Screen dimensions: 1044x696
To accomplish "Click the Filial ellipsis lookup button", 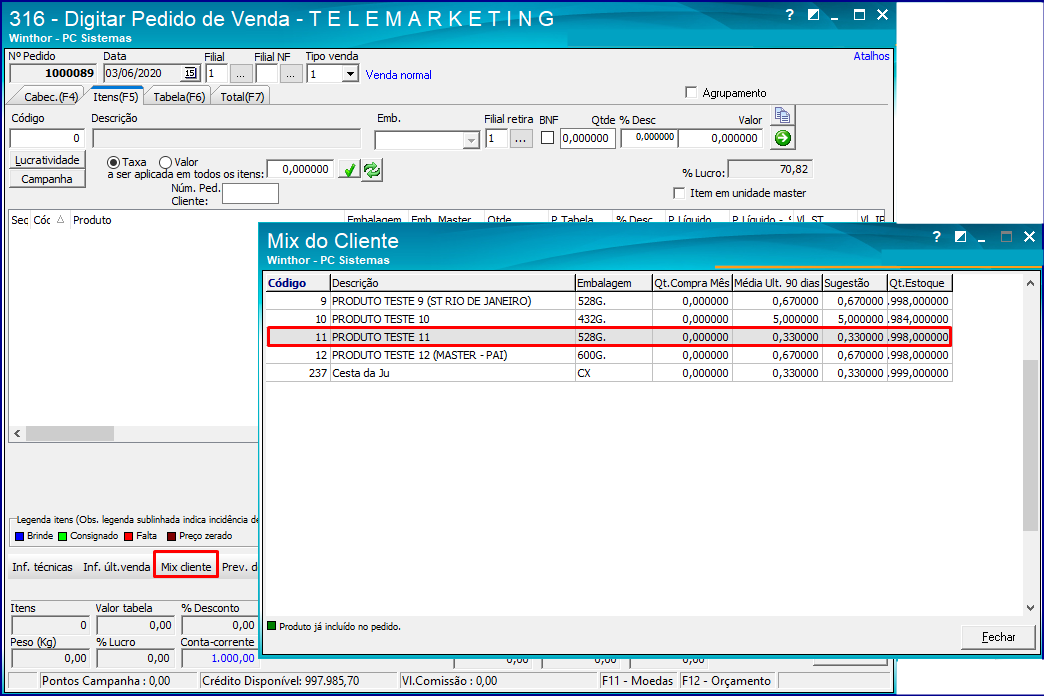I will point(240,74).
